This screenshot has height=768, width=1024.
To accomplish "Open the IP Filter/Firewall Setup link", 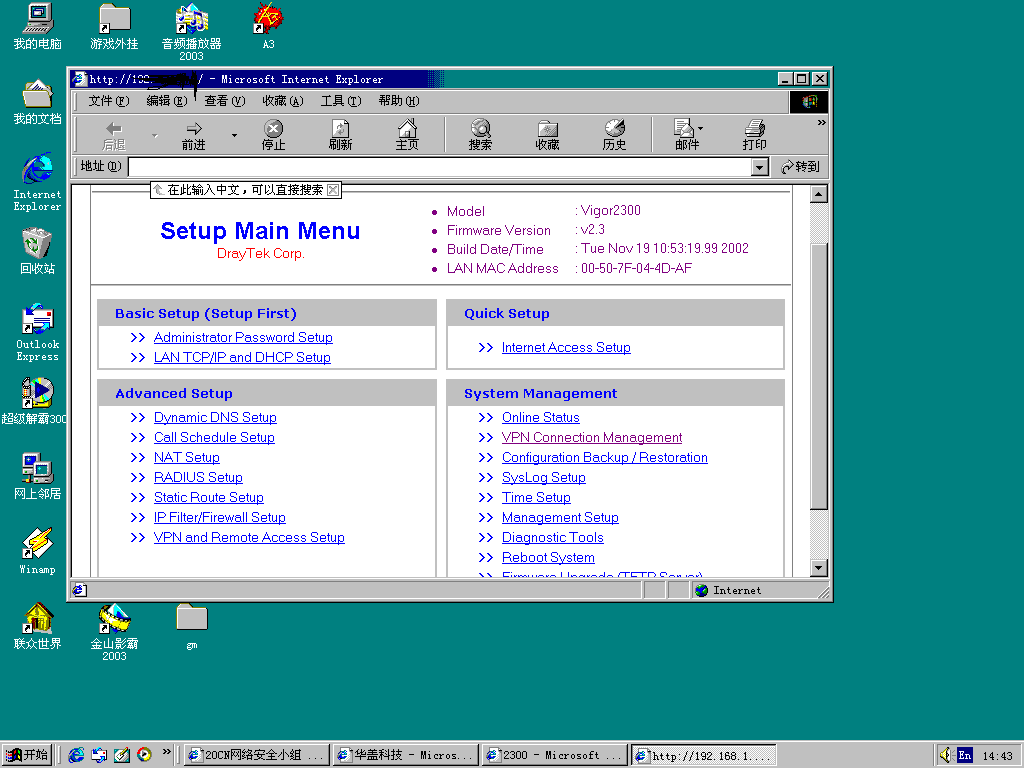I will click(x=220, y=518).
